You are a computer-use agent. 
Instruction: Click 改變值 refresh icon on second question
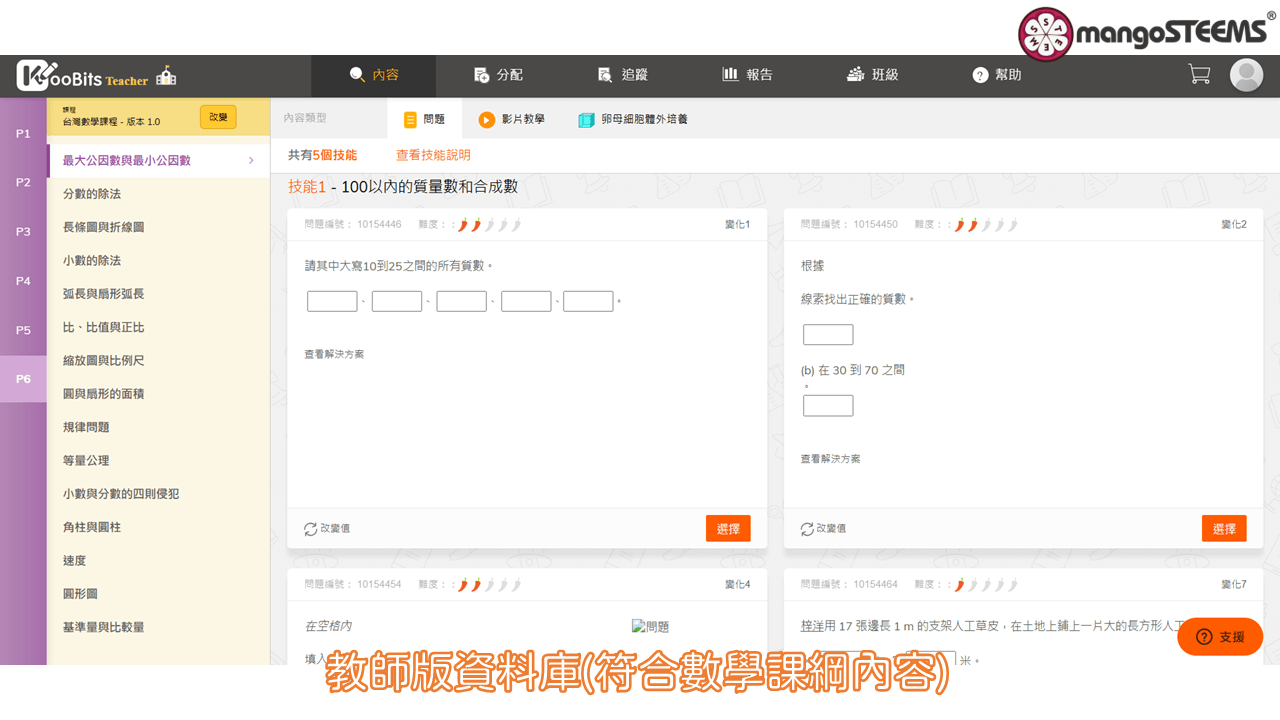807,528
